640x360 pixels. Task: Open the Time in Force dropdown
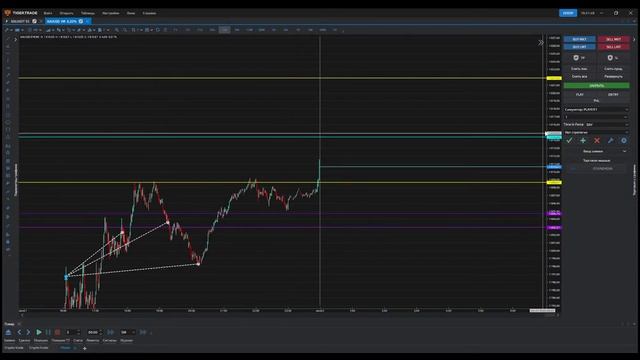pyautogui.click(x=607, y=124)
